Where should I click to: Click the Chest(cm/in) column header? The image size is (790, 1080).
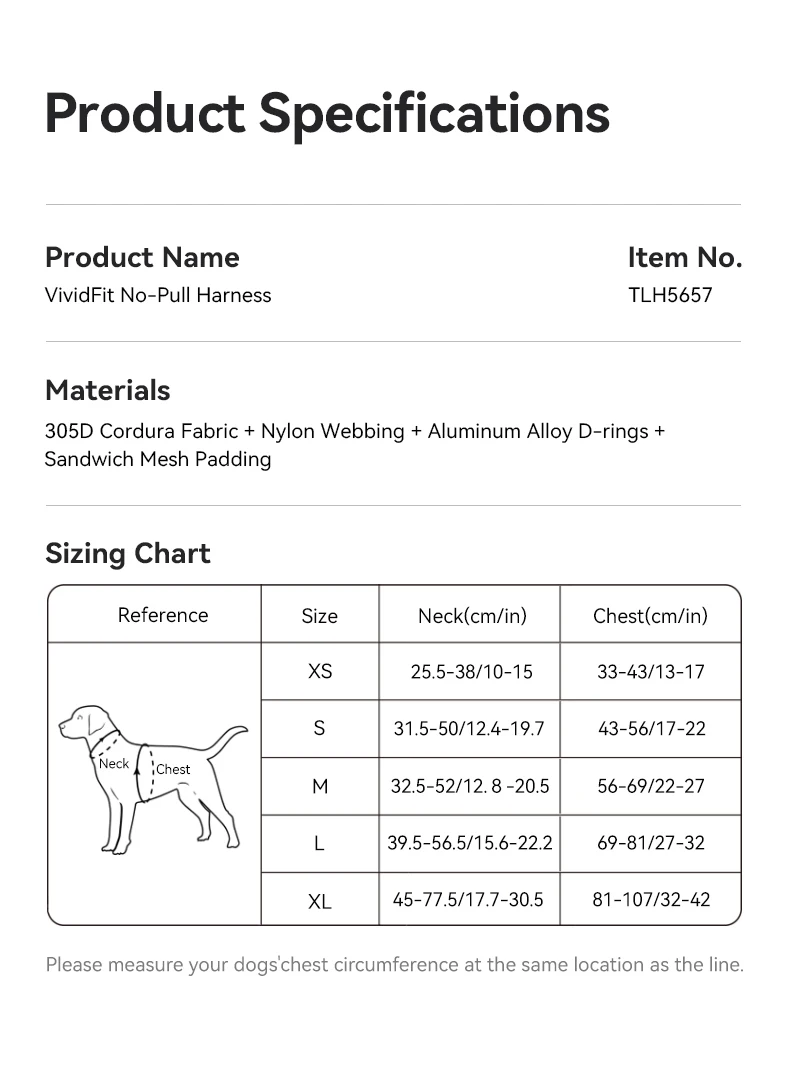tap(651, 616)
